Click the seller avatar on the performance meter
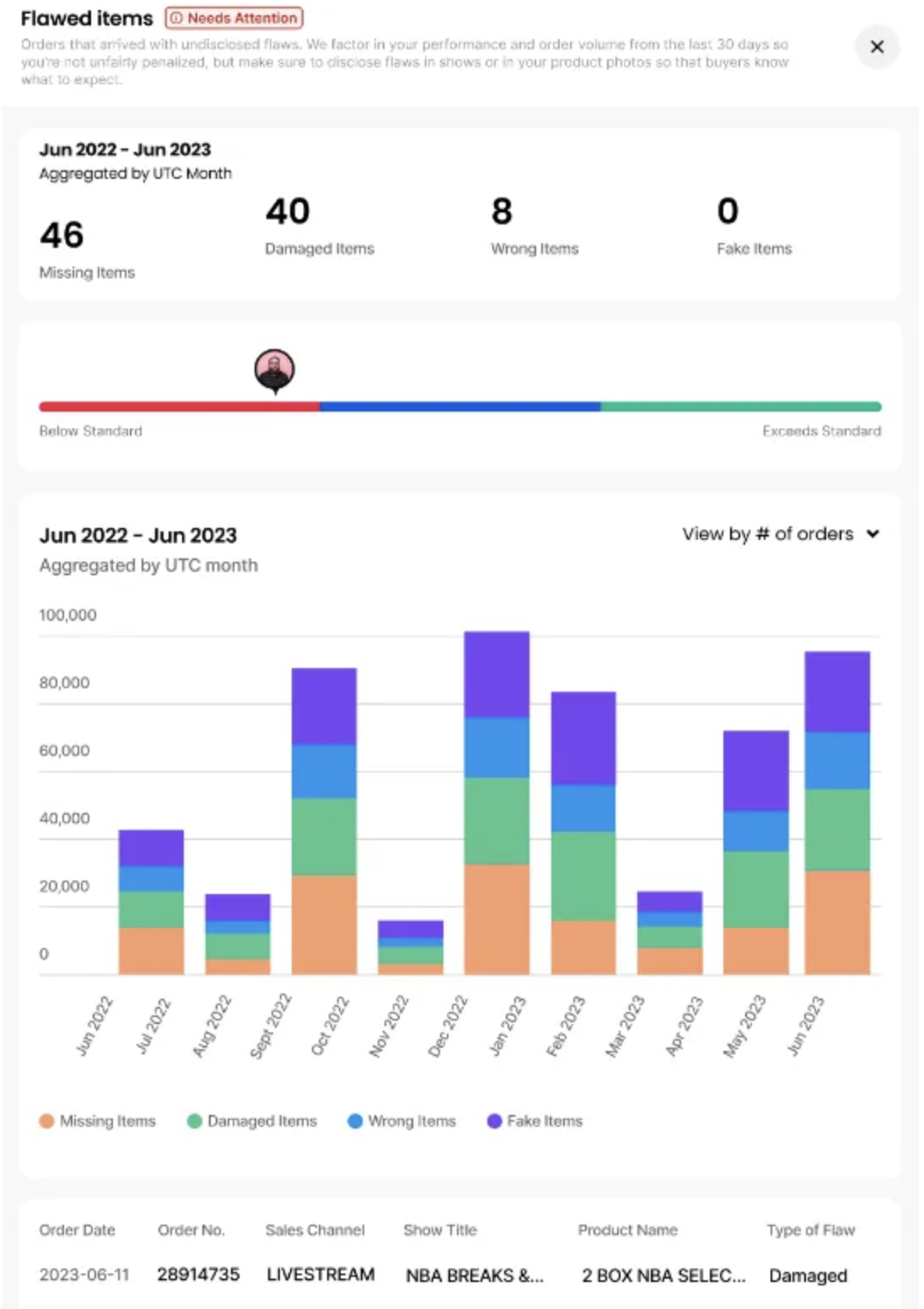Screen dimensions: 924x1309 click(273, 369)
